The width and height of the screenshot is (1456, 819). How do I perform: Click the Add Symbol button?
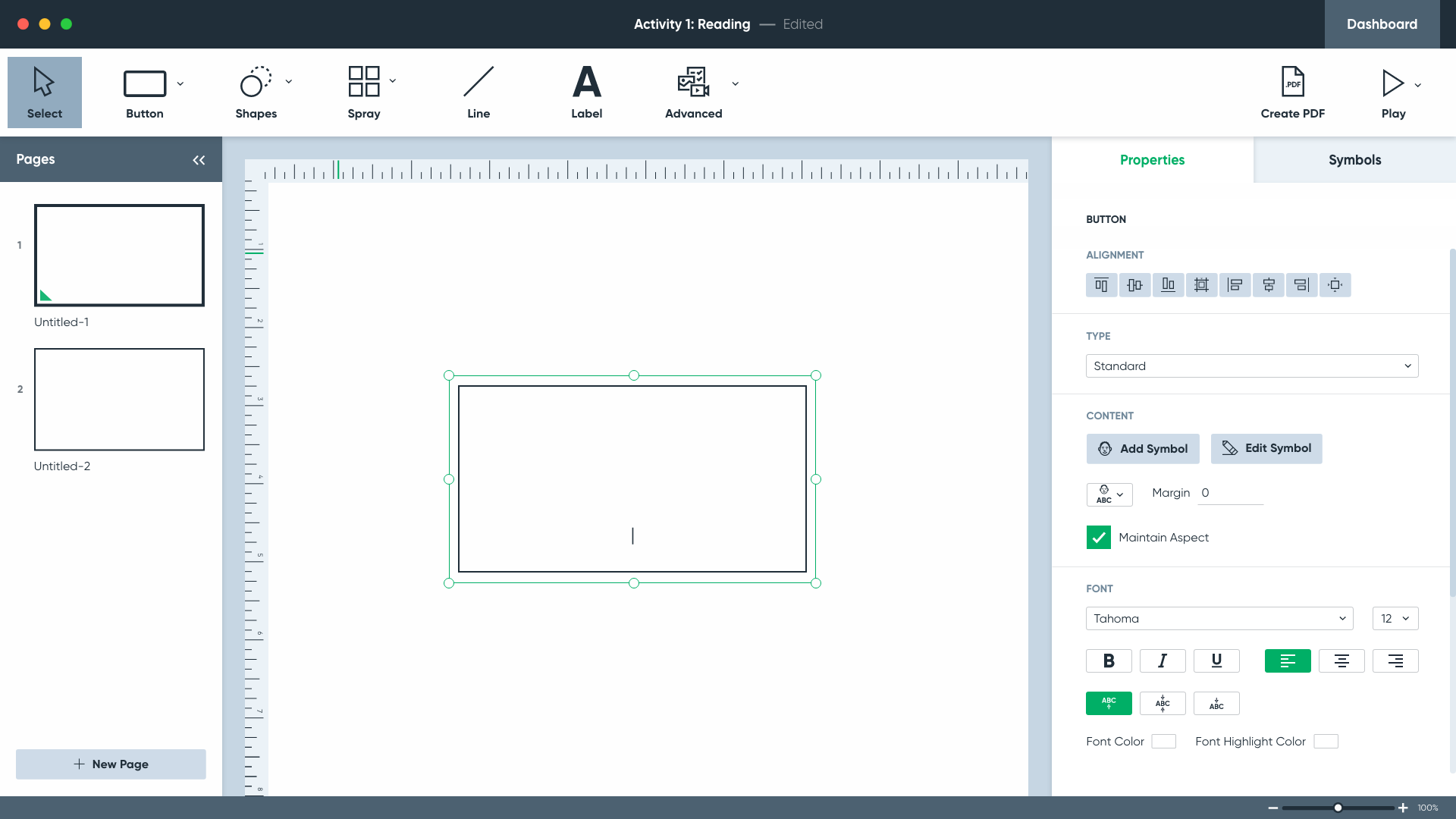[1143, 449]
